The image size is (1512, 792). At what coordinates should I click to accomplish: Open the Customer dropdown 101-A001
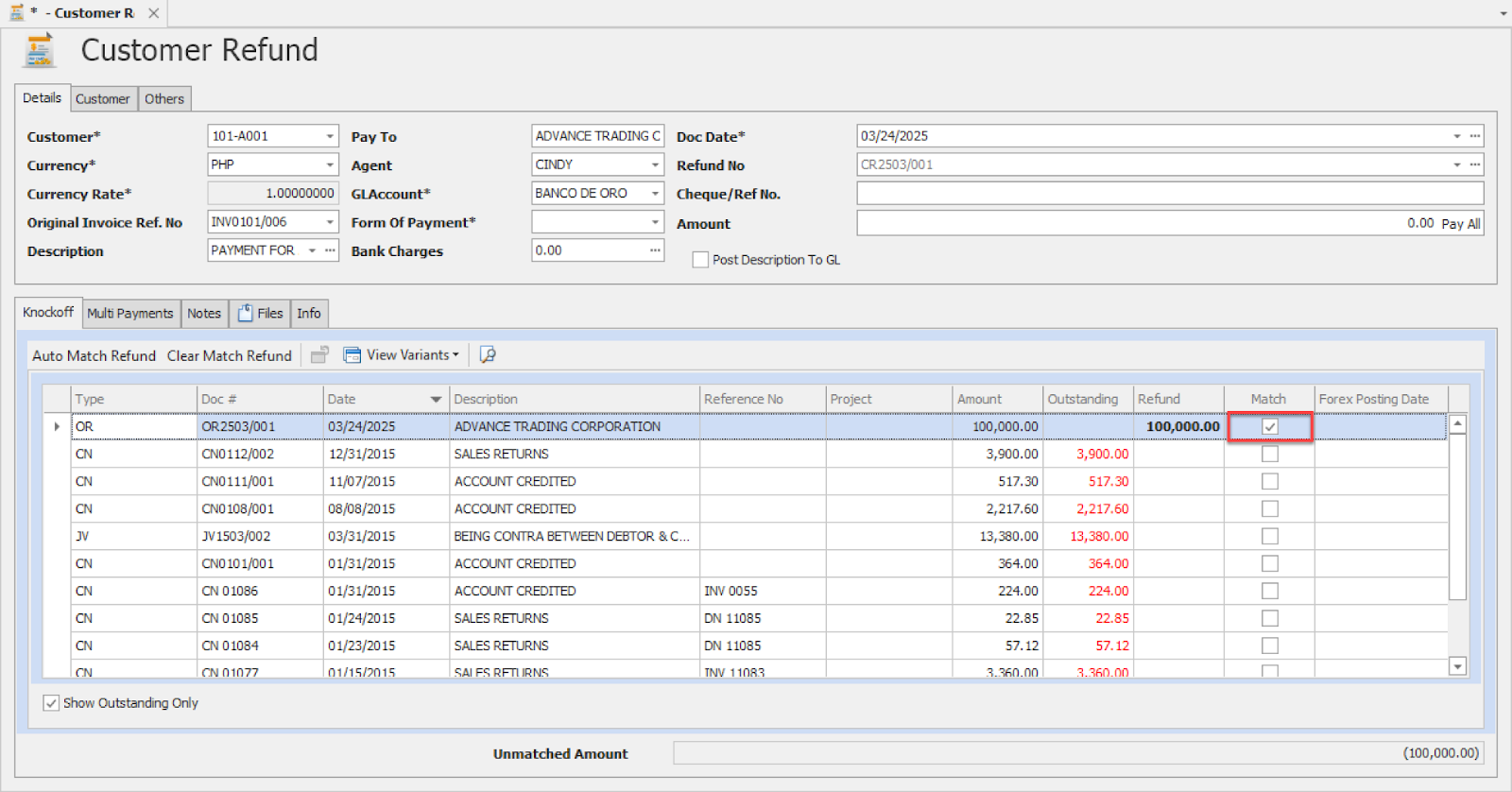[x=330, y=136]
